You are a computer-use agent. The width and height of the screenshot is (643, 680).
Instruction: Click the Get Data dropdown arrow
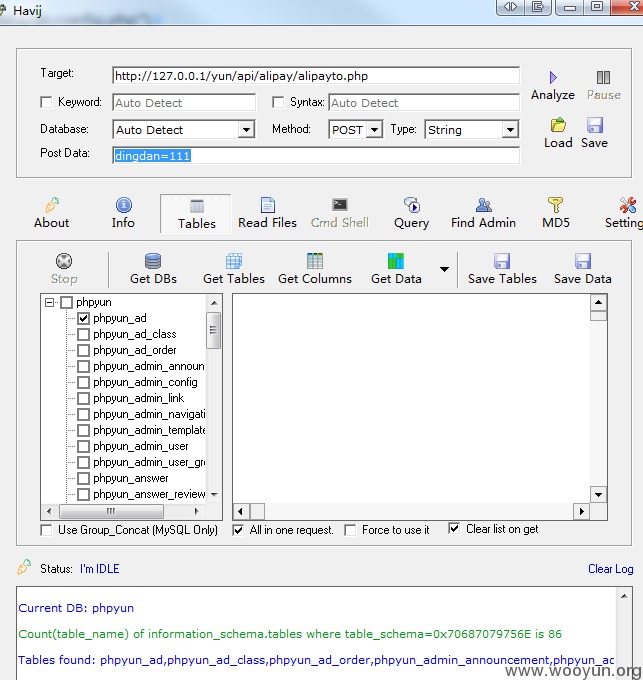point(443,269)
